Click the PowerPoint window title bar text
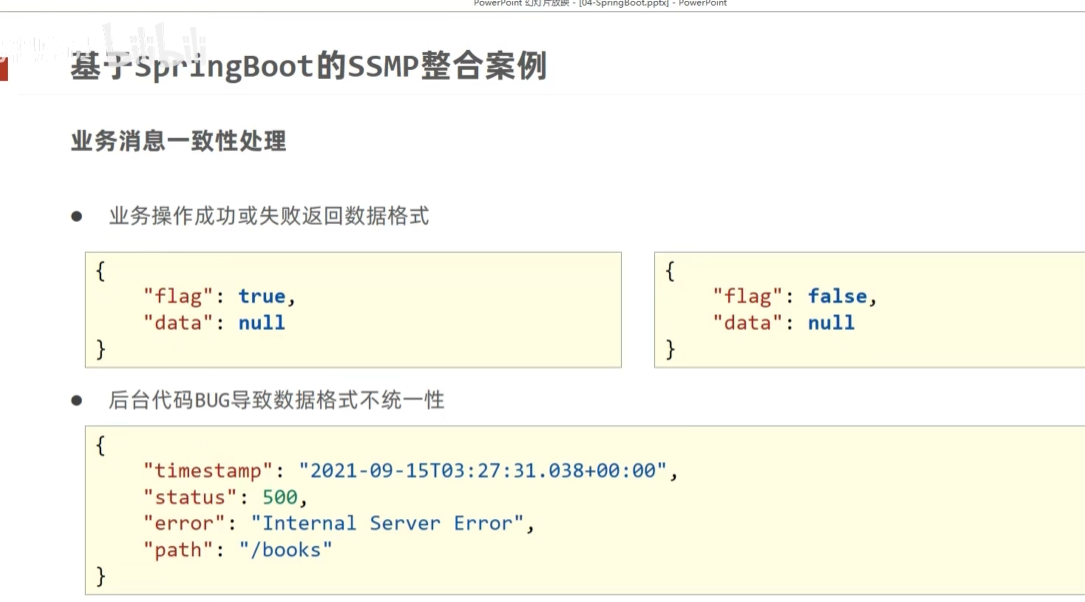The width and height of the screenshot is (1085, 602). click(600, 3)
